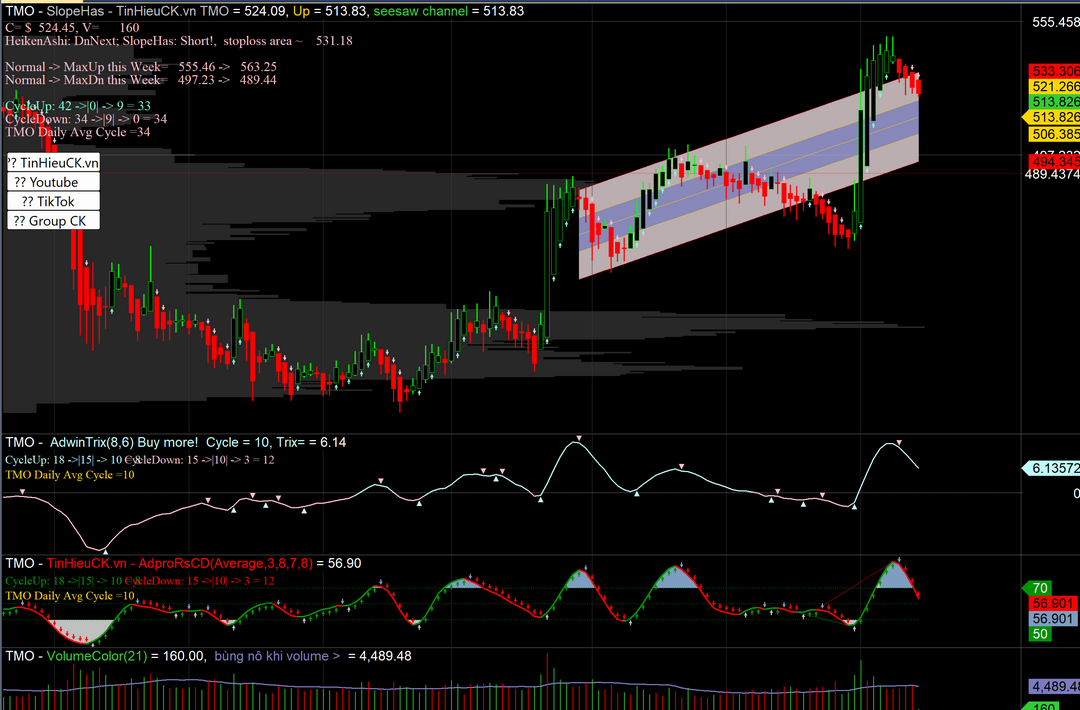Click the TinHieuCK.vn button
Viewport: 1080px width, 710px height.
pyautogui.click(x=53, y=162)
